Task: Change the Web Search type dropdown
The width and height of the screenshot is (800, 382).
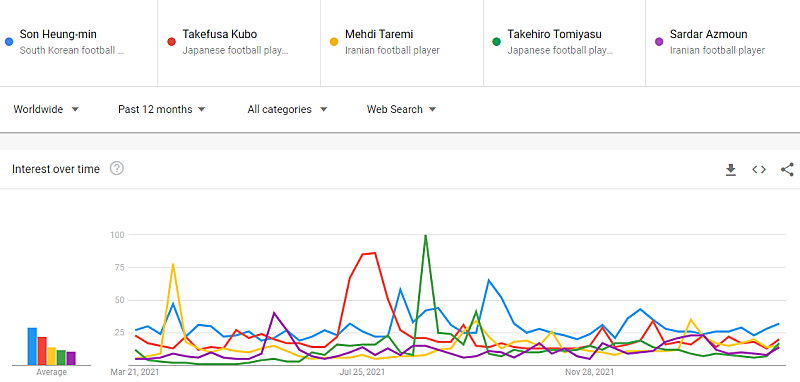Action: pyautogui.click(x=402, y=109)
